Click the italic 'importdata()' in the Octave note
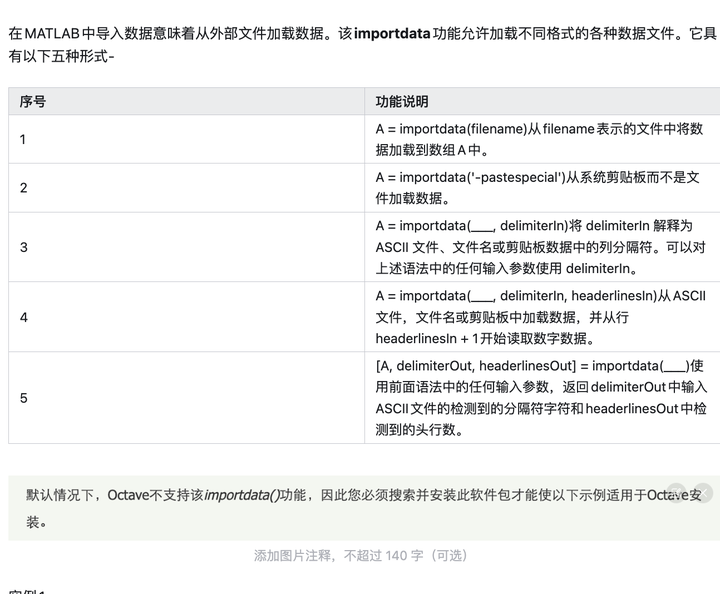Image resolution: width=720 pixels, height=594 pixels. 242,495
